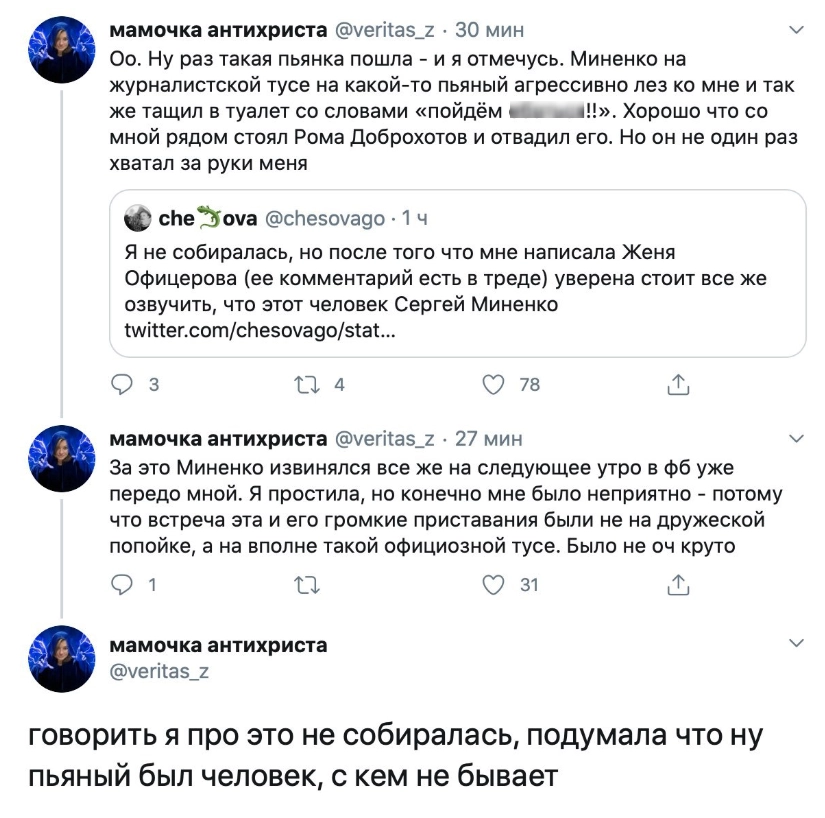Share the first tweet
The width and height of the screenshot is (825, 818).
click(x=678, y=384)
